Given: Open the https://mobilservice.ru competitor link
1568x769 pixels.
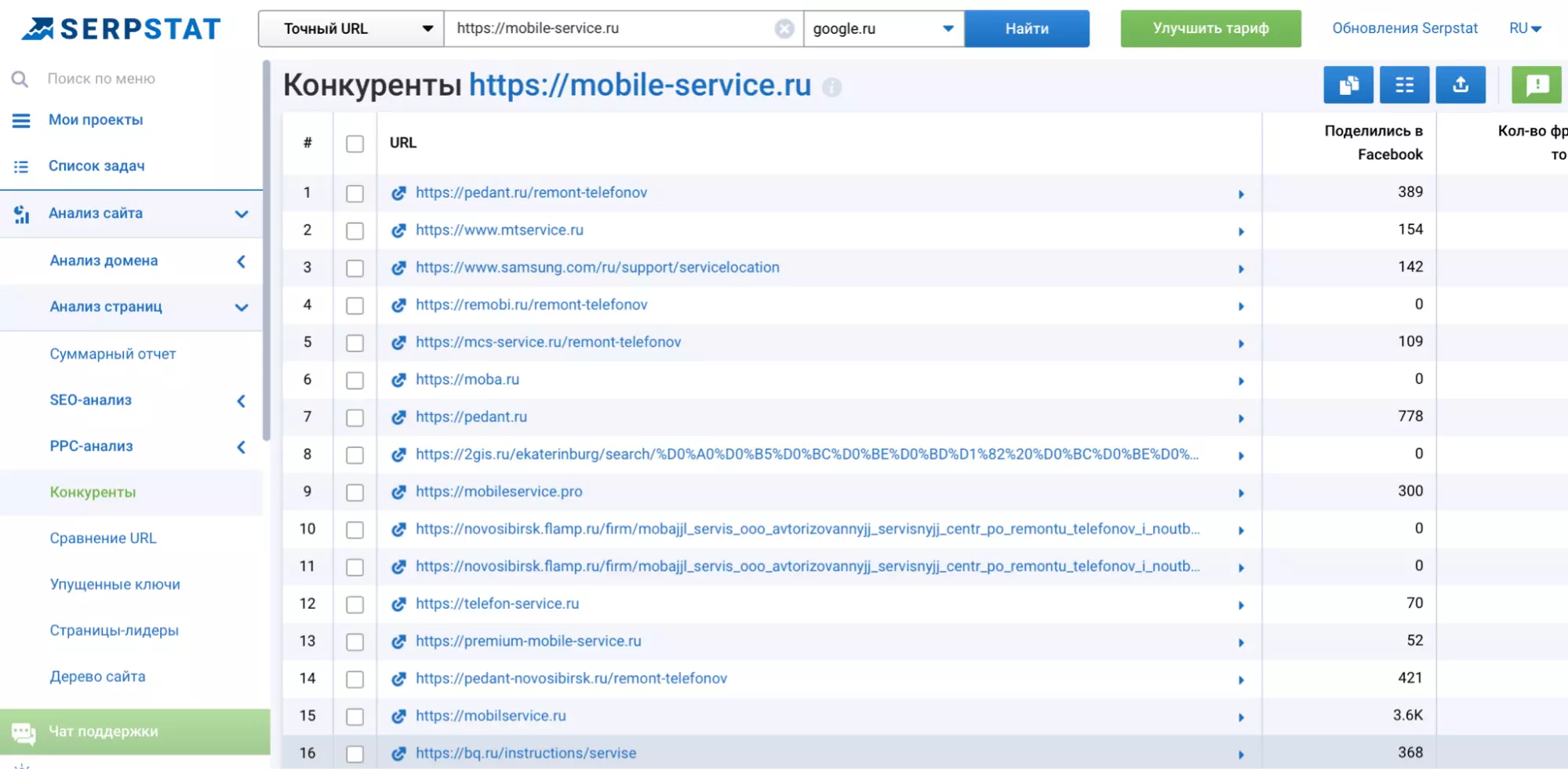Looking at the screenshot, I should coord(491,716).
